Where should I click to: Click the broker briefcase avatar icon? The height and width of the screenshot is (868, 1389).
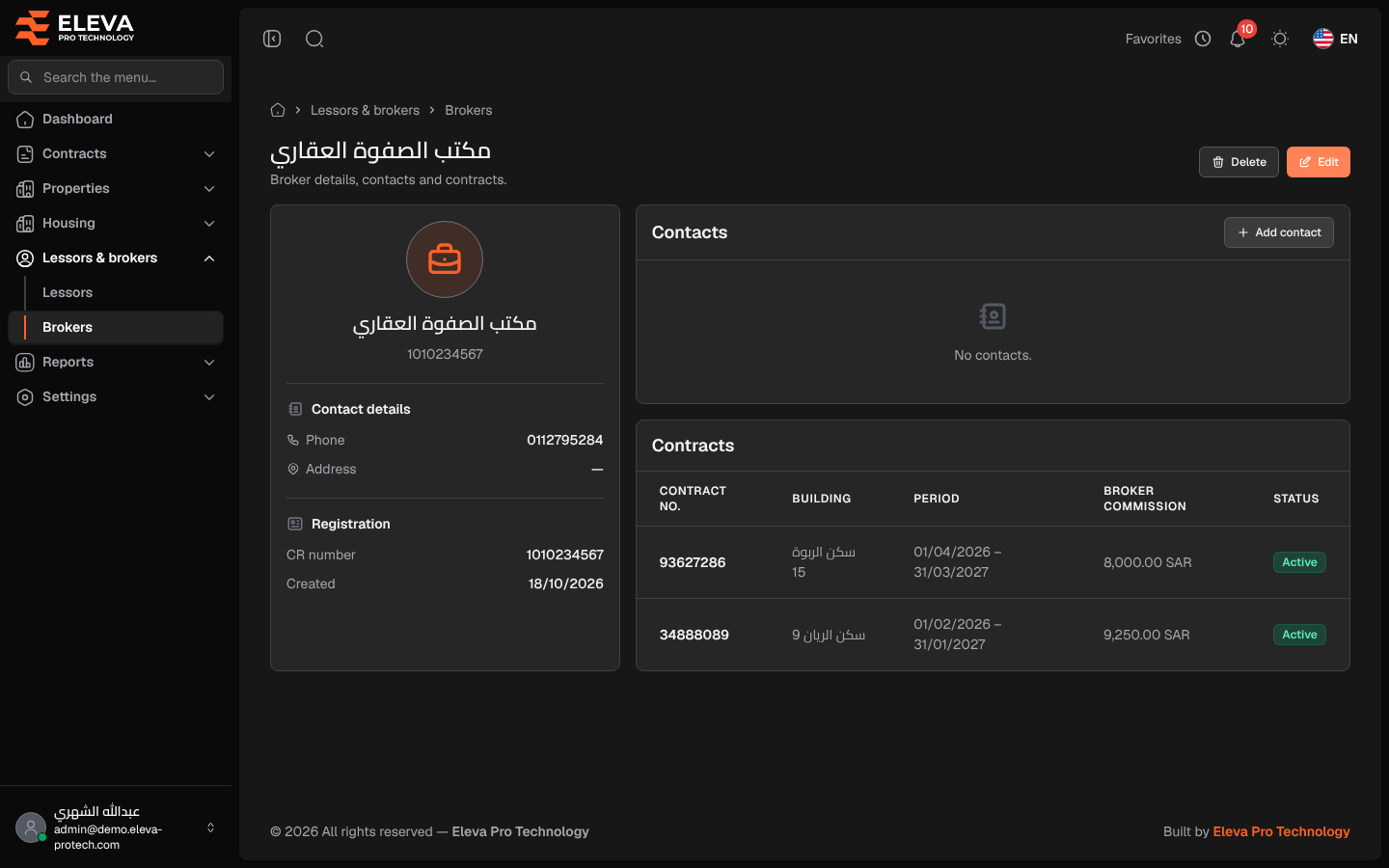point(445,259)
